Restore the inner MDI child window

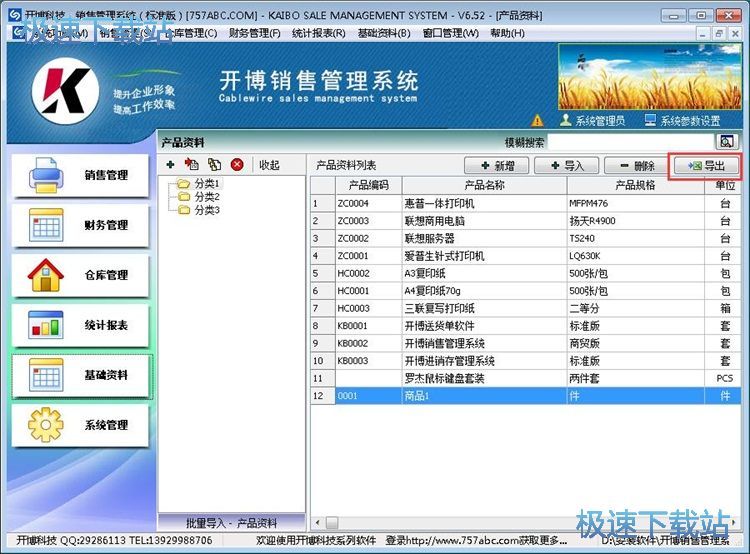(718, 33)
